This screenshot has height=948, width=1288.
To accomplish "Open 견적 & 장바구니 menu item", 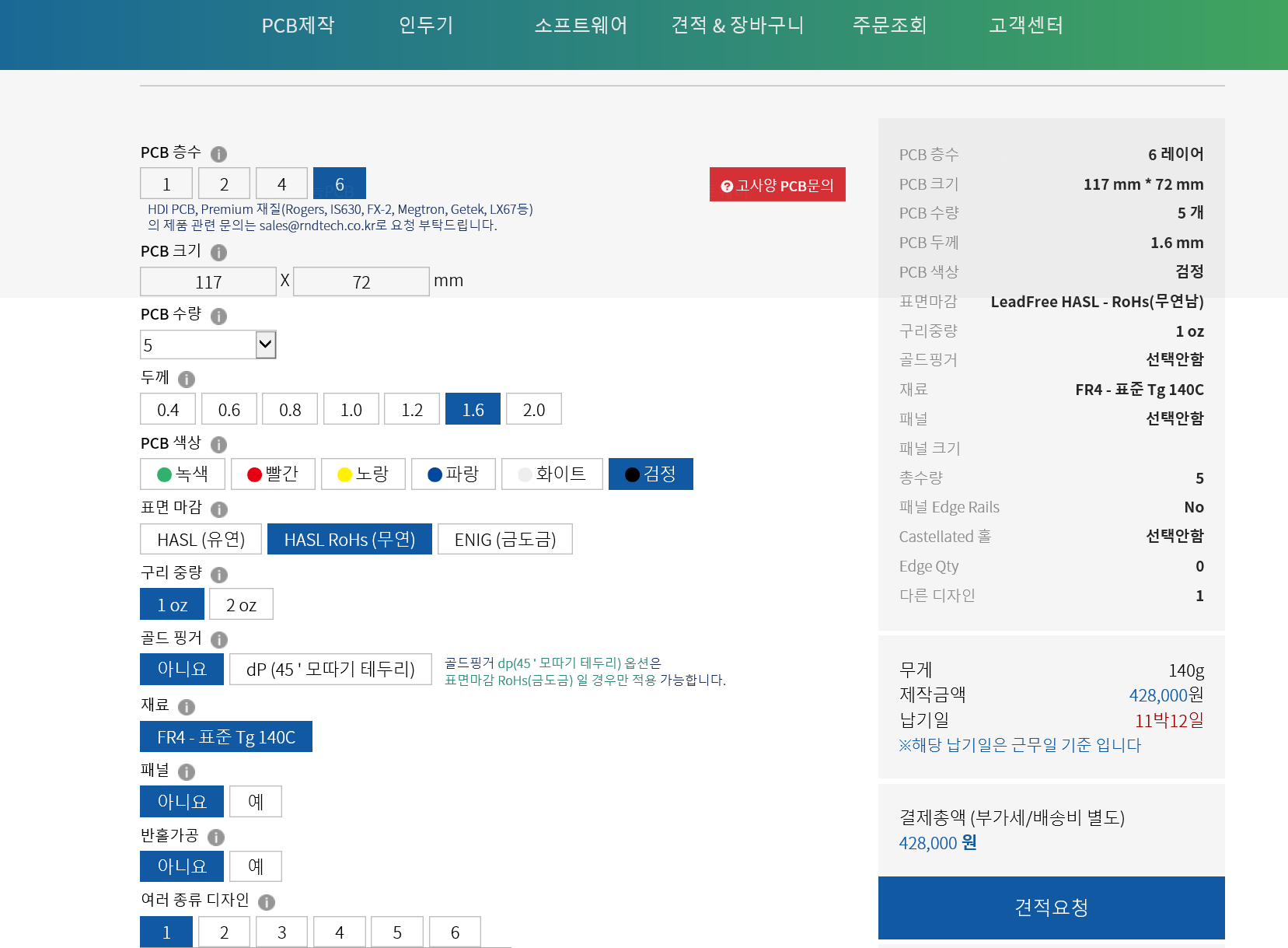I will [x=737, y=26].
